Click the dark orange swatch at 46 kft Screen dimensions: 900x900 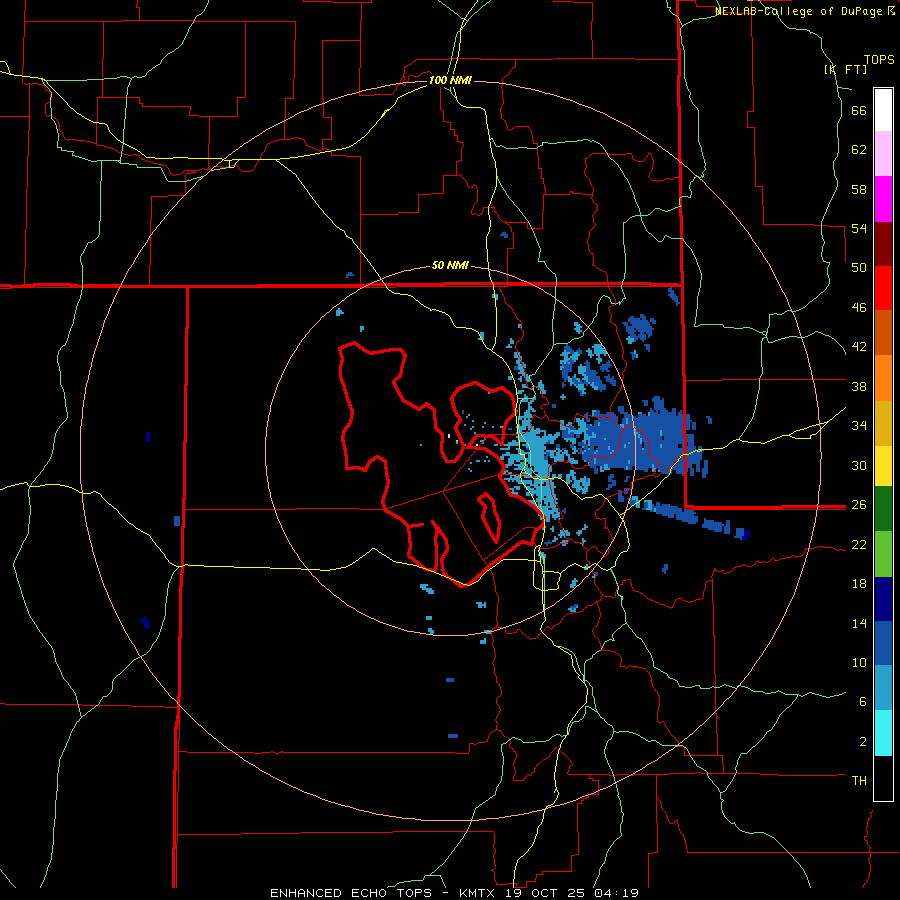point(883,332)
